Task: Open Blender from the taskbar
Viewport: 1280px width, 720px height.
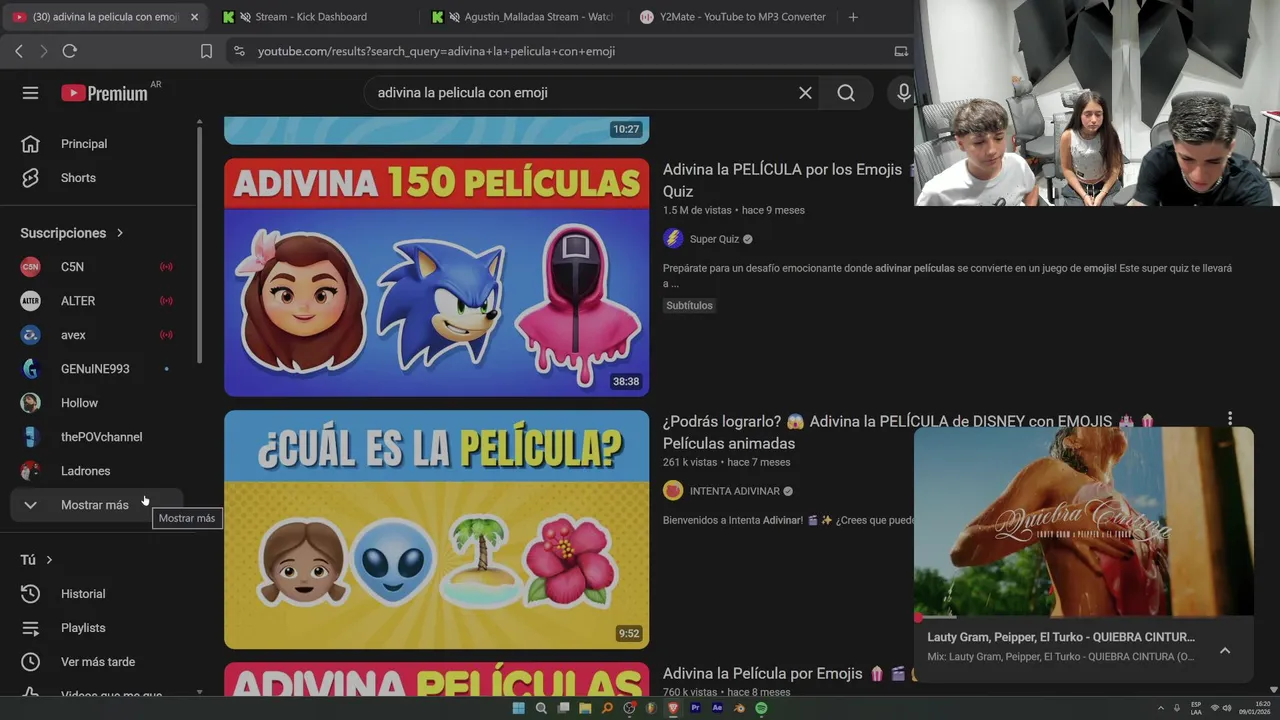Action: 739,708
